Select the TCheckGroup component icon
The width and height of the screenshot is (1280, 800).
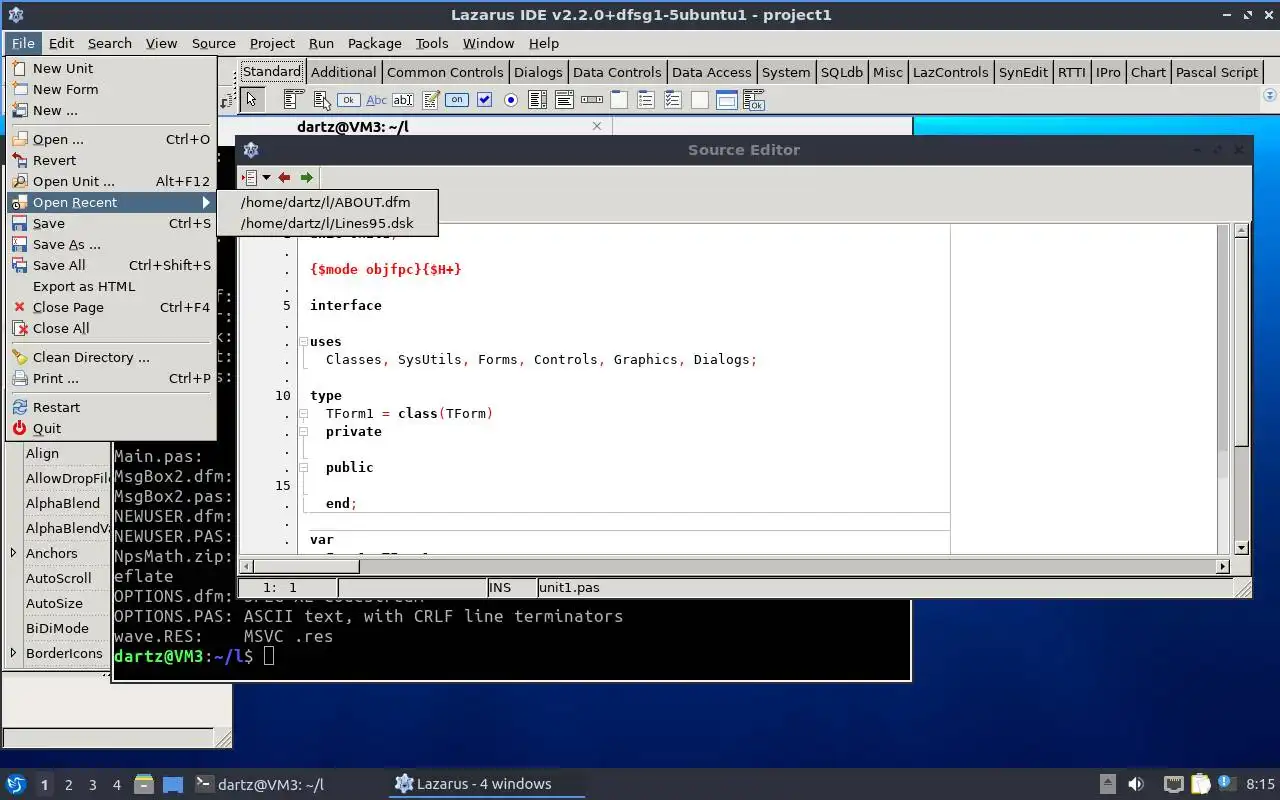coord(673,99)
